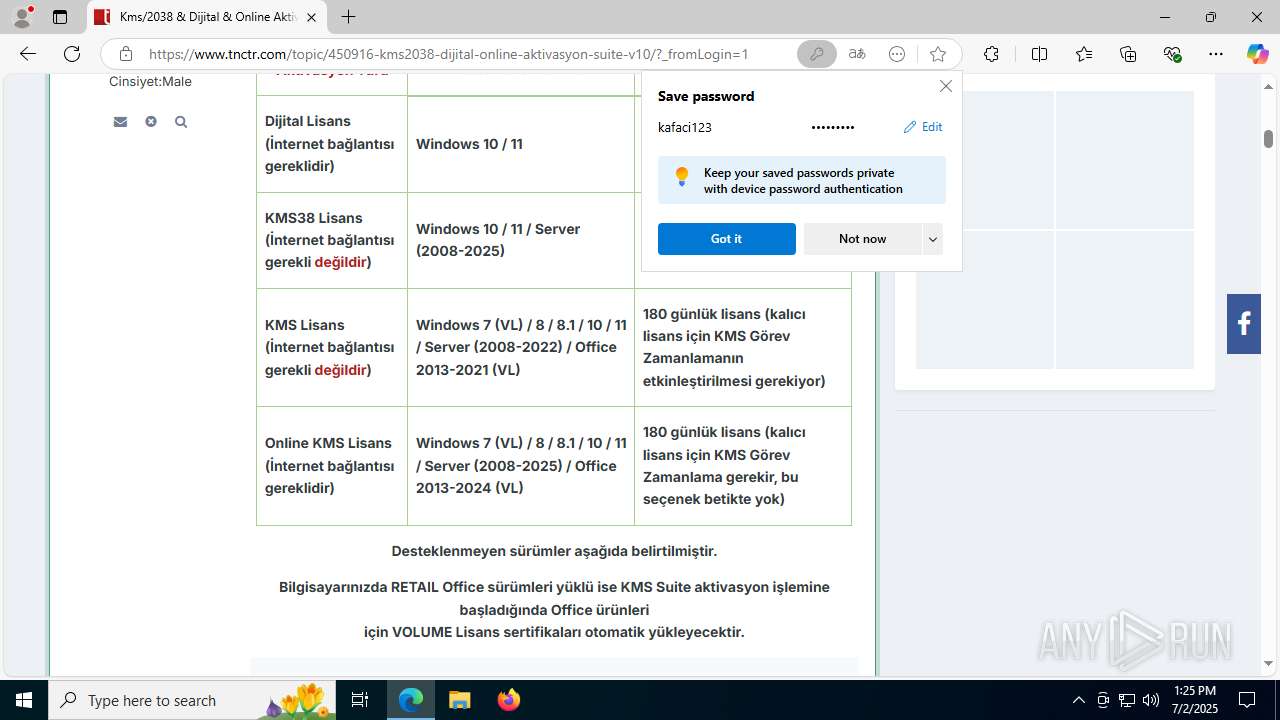The width and height of the screenshot is (1280, 720).
Task: Add page to favorites with the star icon
Action: (x=937, y=54)
